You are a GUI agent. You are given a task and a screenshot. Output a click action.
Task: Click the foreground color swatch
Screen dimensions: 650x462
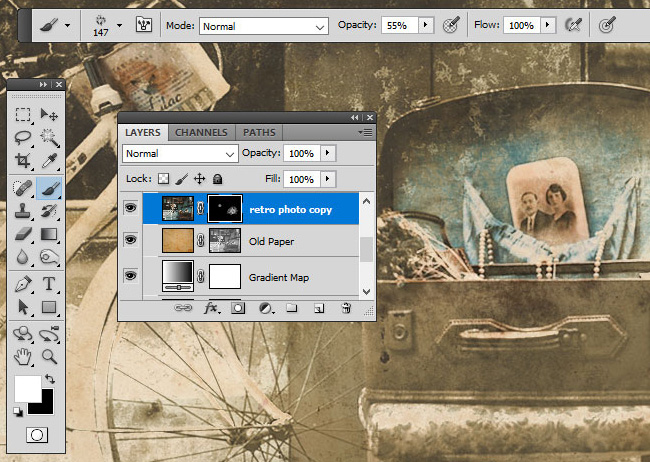pyautogui.click(x=25, y=386)
